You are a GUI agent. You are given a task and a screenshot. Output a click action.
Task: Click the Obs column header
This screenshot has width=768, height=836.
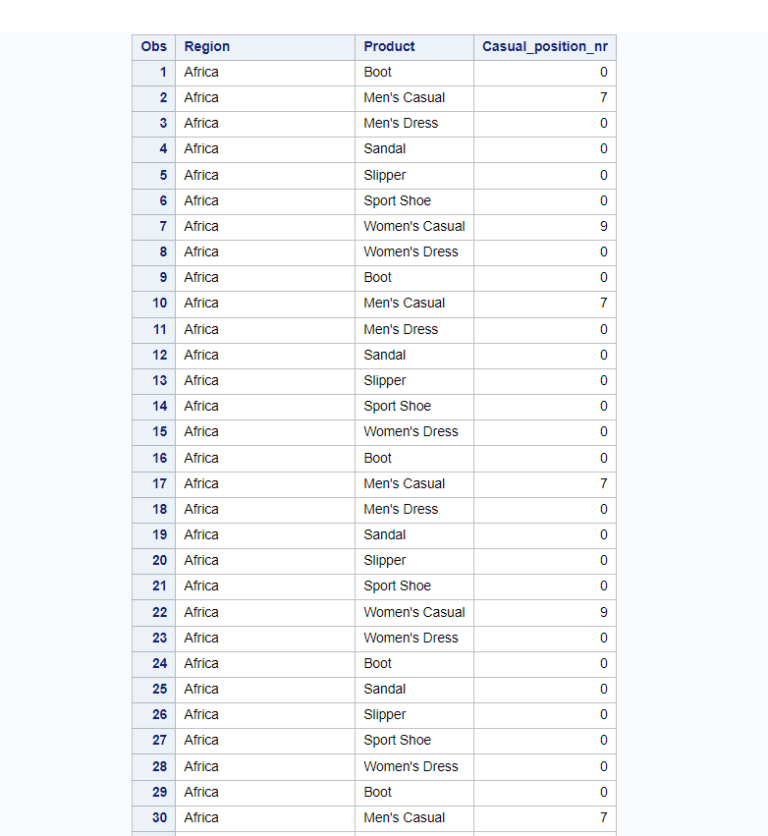tap(154, 47)
